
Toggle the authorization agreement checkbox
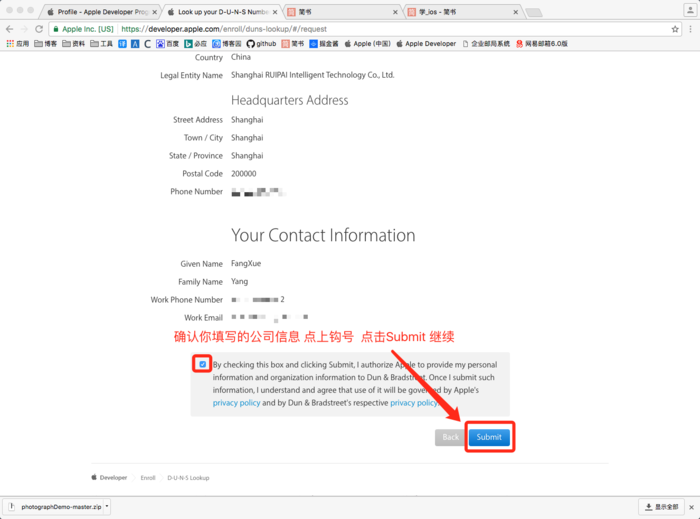point(203,364)
